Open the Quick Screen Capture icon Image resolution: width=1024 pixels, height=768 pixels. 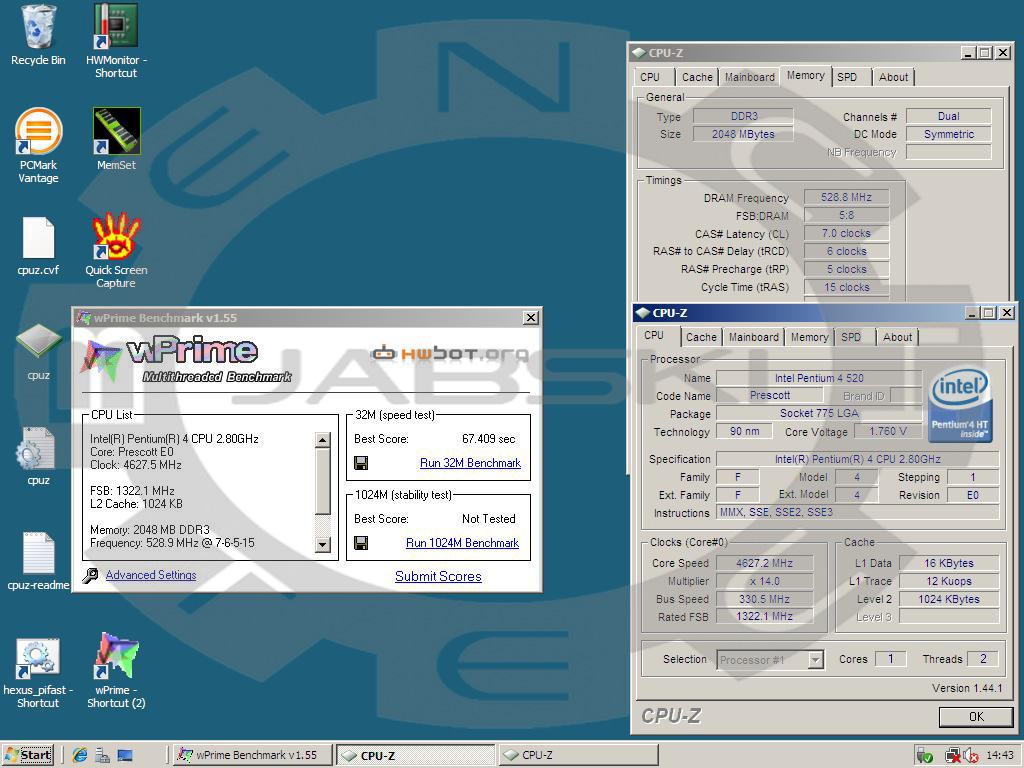(116, 236)
